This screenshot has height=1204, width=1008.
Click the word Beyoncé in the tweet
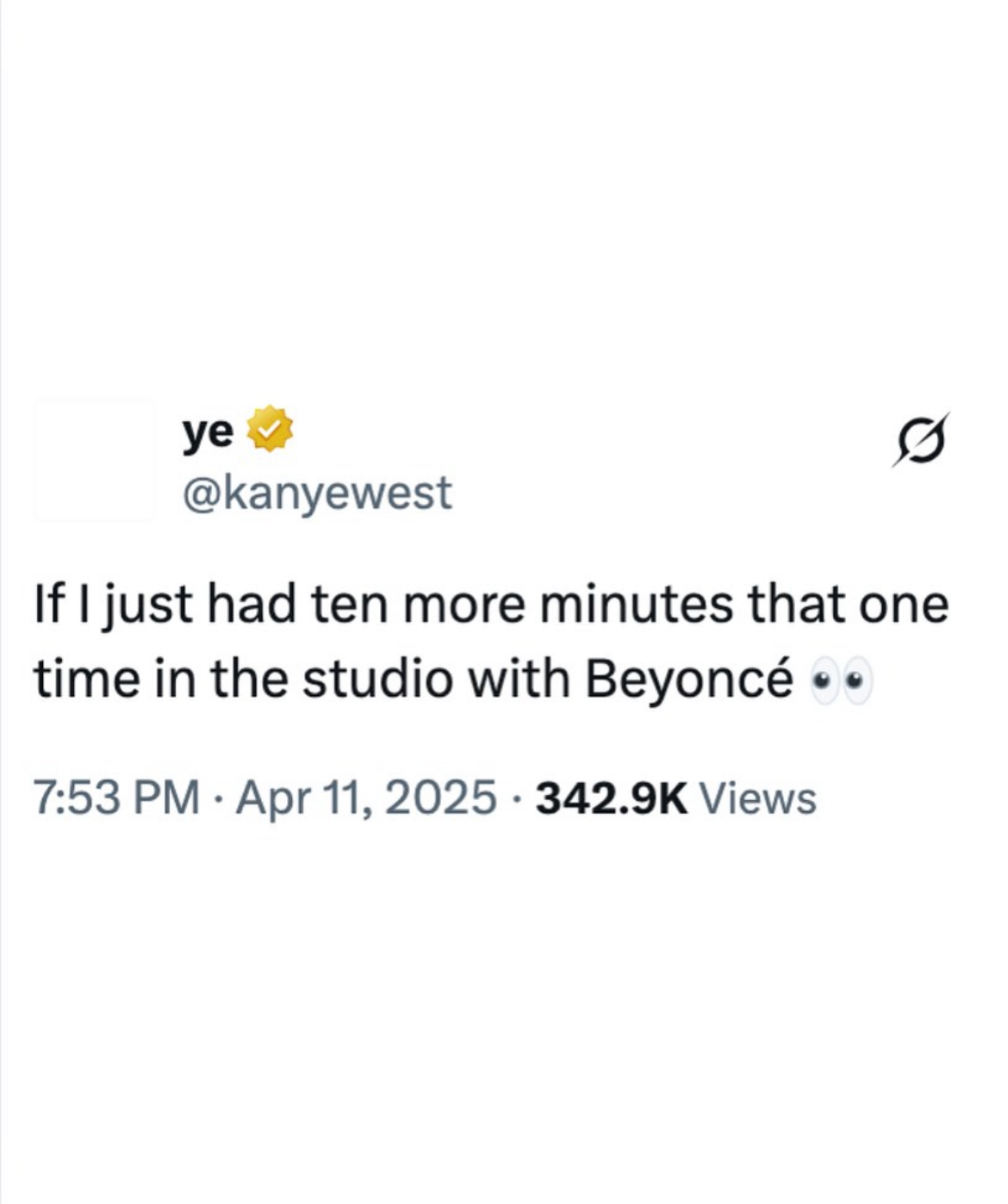pos(690,680)
